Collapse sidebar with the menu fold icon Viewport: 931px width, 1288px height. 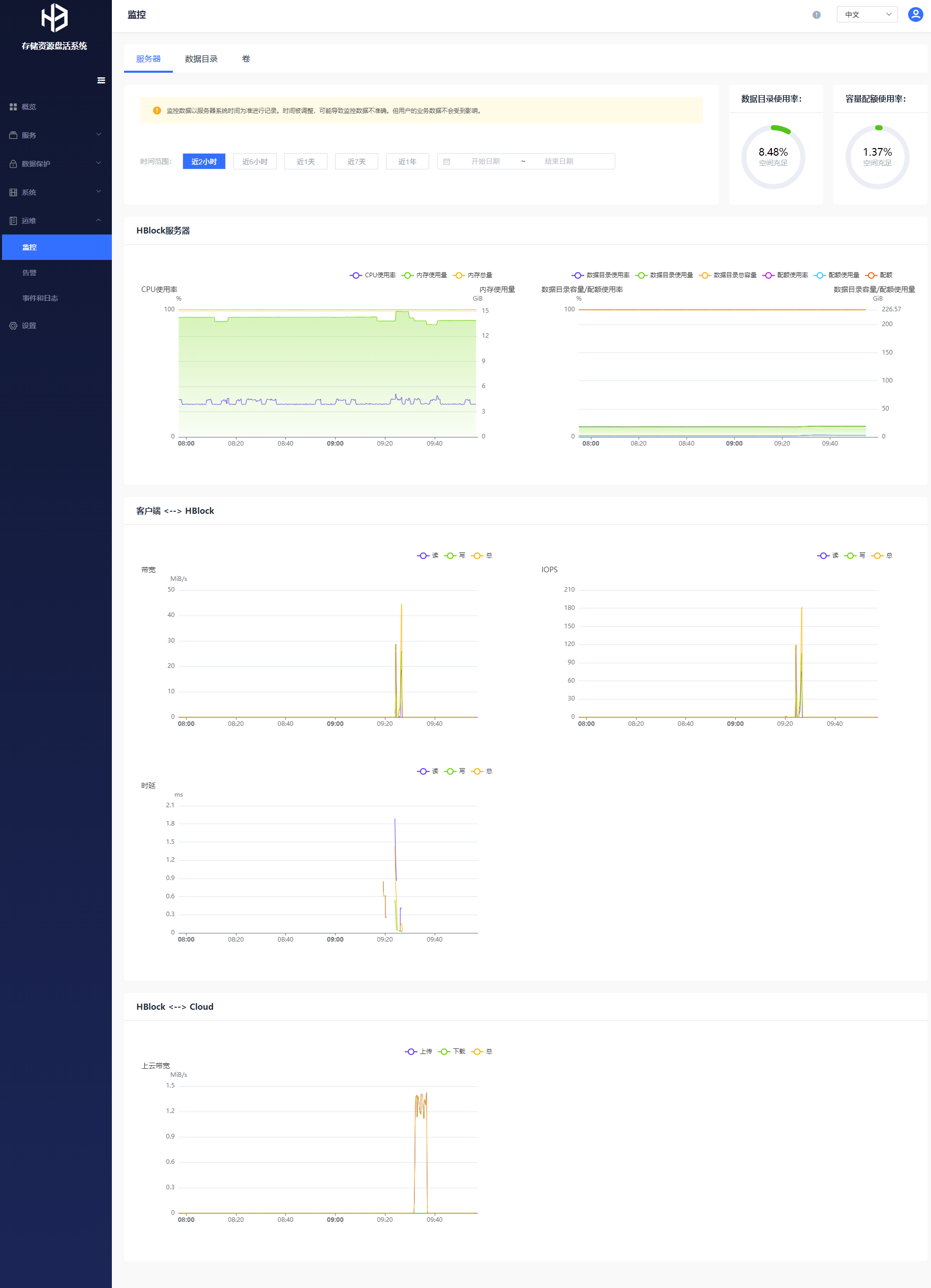coord(101,81)
